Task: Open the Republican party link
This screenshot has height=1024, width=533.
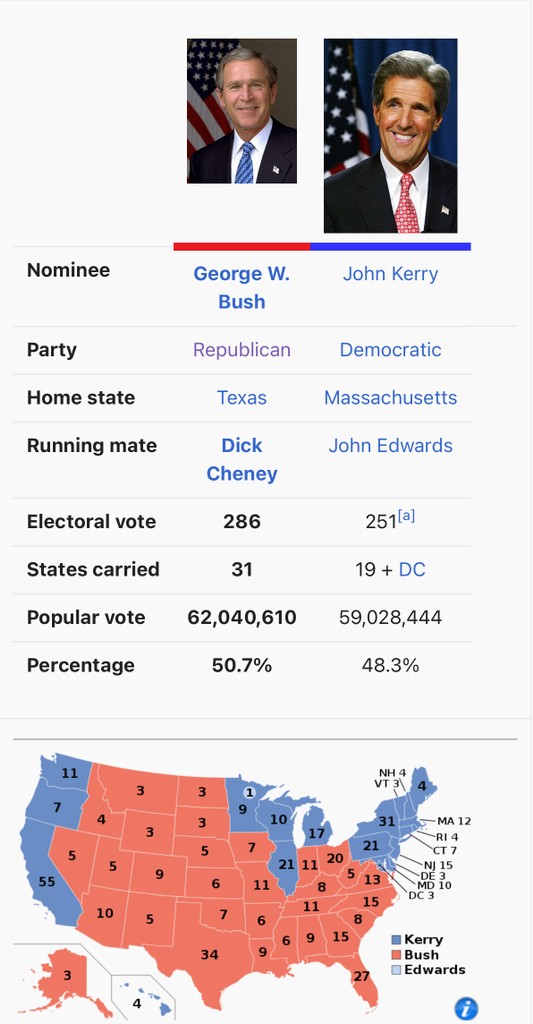Action: [242, 350]
